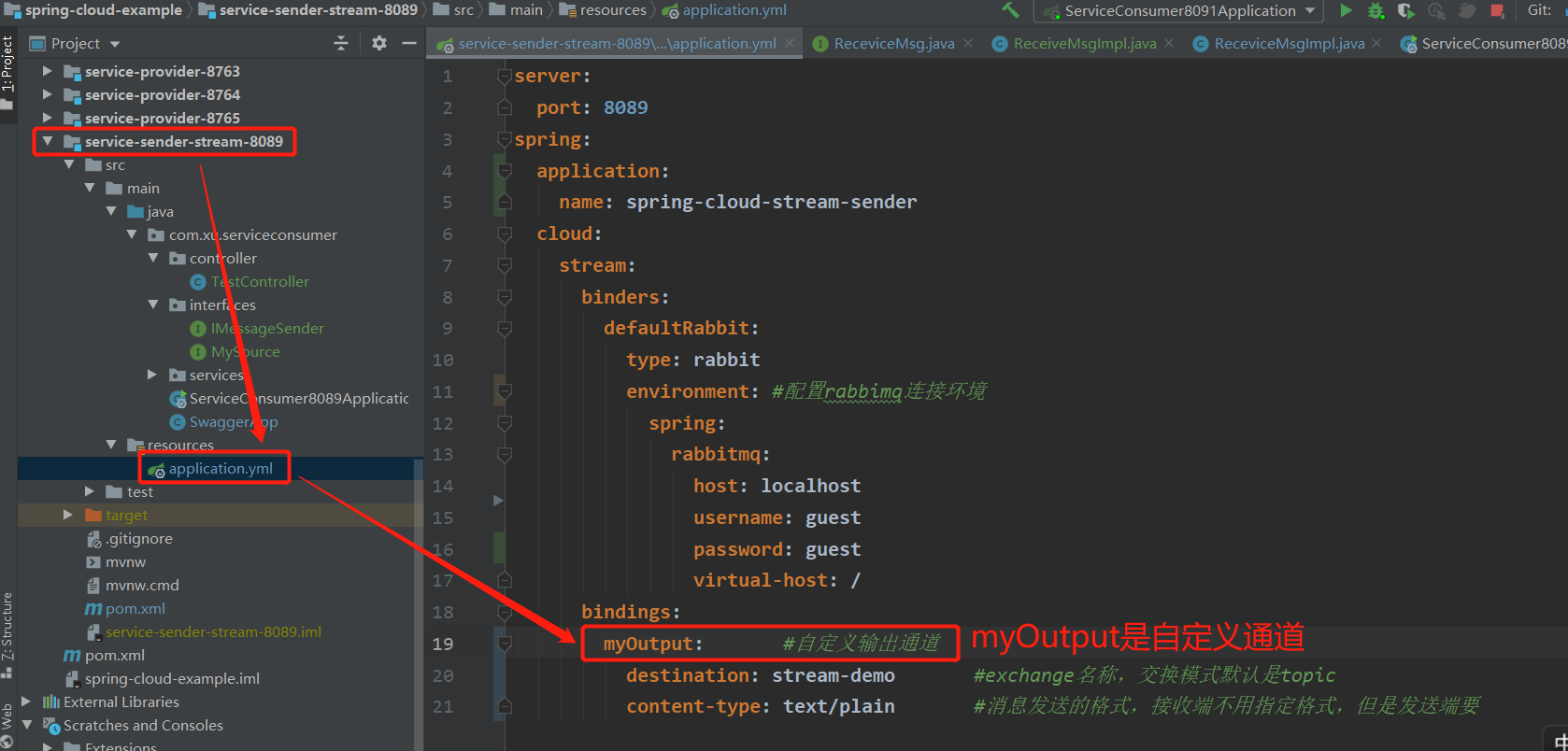
Task: Expand the target folder
Action: click(67, 515)
